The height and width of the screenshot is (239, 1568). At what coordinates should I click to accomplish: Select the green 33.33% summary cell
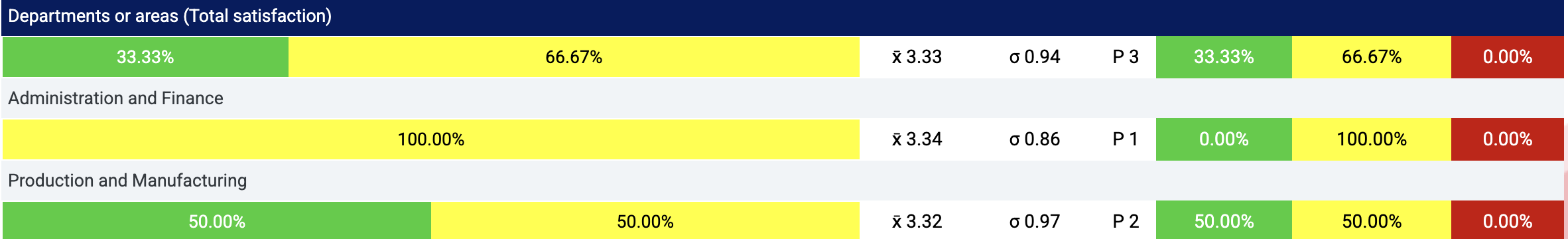pyautogui.click(x=1224, y=57)
